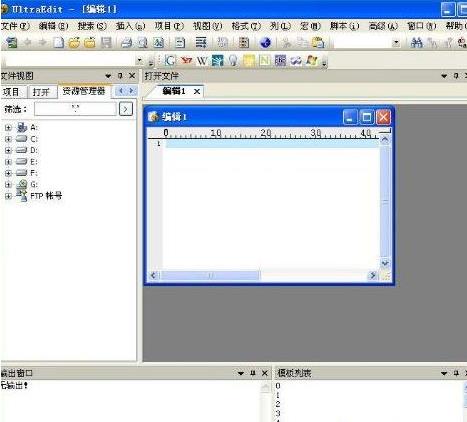Click the light bulb toolbar icon
Viewport: 467px width, 422px height.
coord(233,61)
